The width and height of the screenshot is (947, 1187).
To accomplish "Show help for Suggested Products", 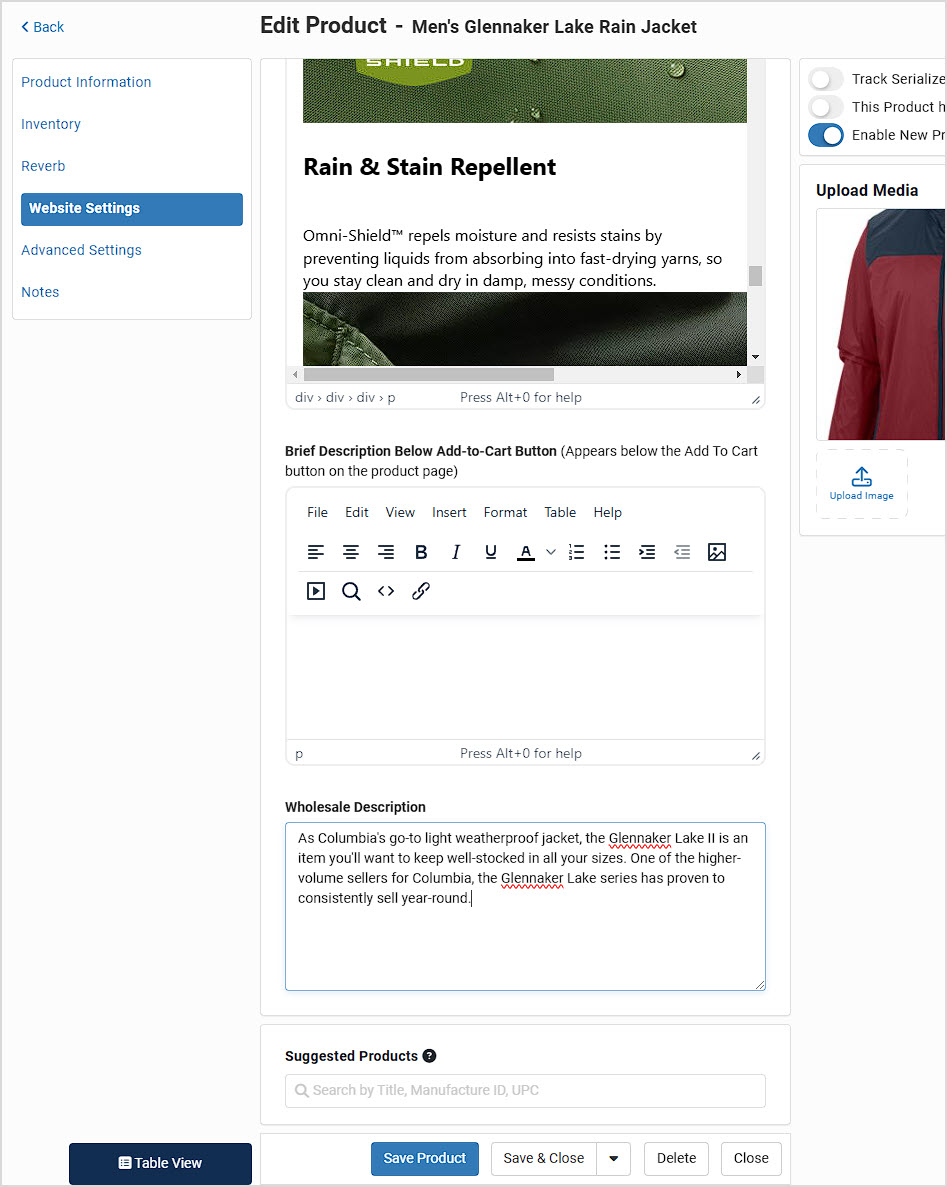I will (x=429, y=1056).
